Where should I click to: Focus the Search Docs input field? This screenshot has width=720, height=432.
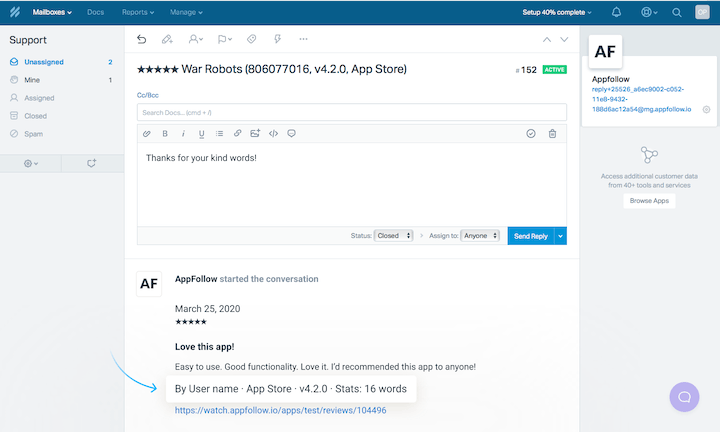click(352, 112)
